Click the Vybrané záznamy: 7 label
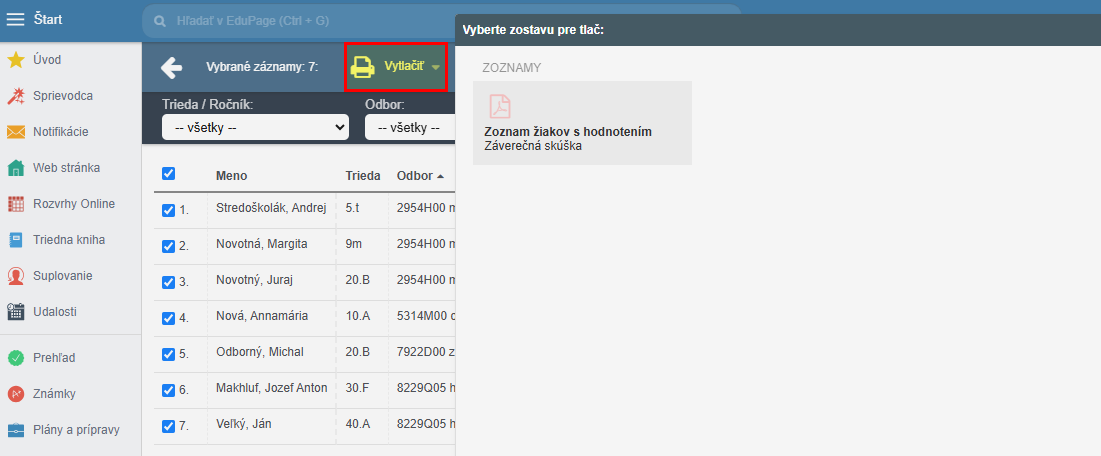The image size is (1101, 456). (262, 67)
